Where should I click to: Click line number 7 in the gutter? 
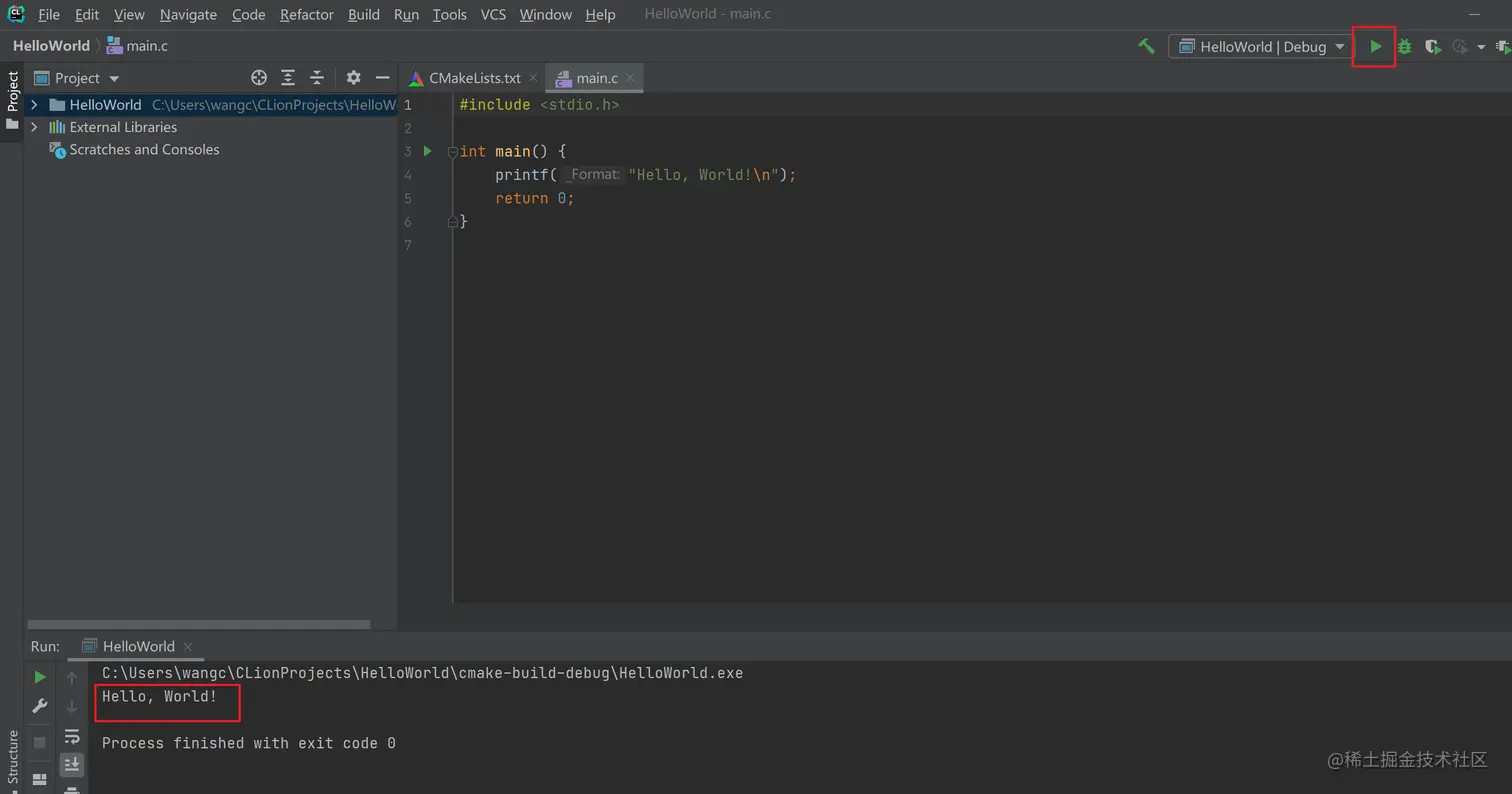tap(408, 245)
